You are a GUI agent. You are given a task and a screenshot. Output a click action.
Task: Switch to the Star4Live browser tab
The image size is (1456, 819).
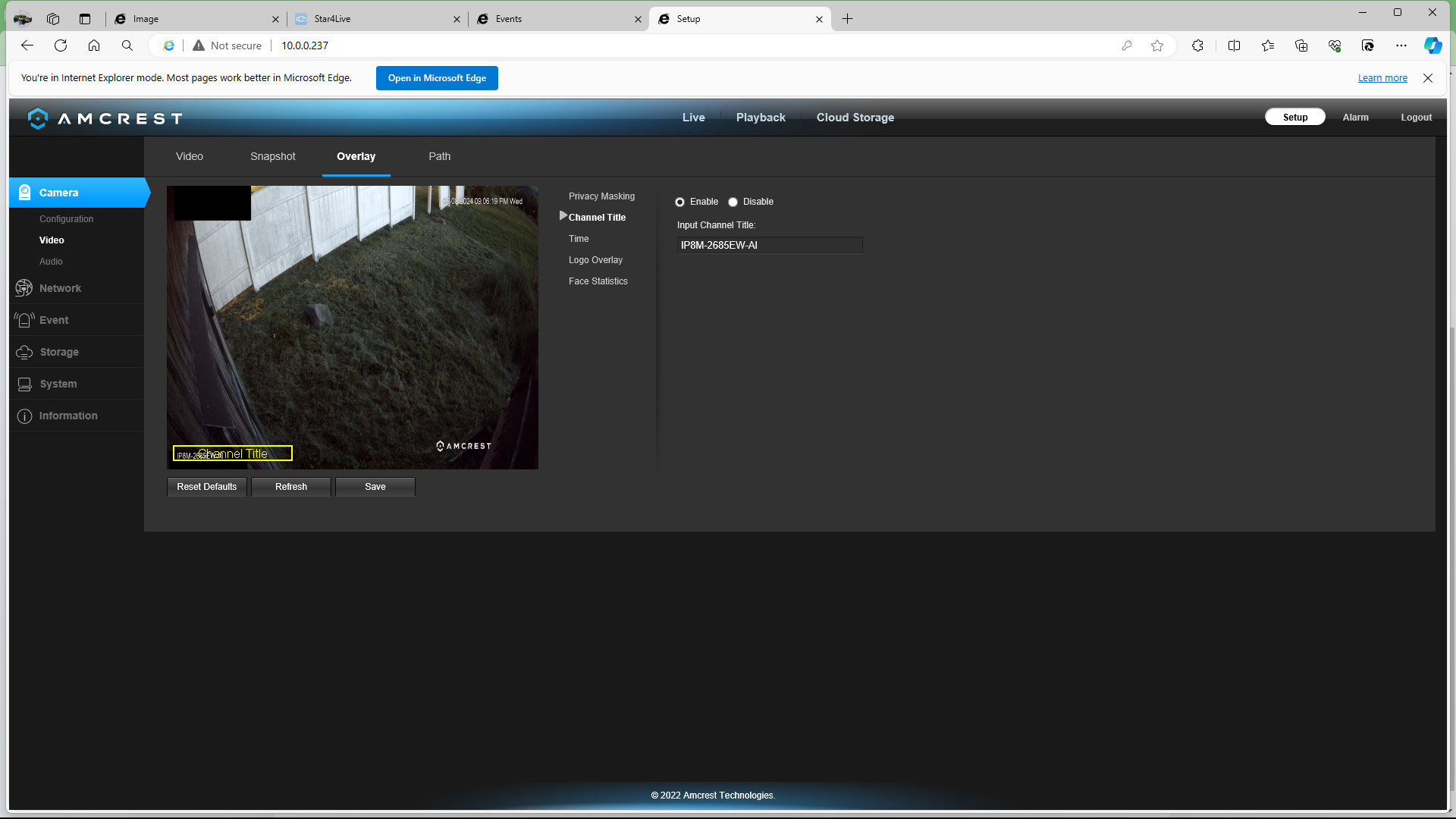pos(377,19)
